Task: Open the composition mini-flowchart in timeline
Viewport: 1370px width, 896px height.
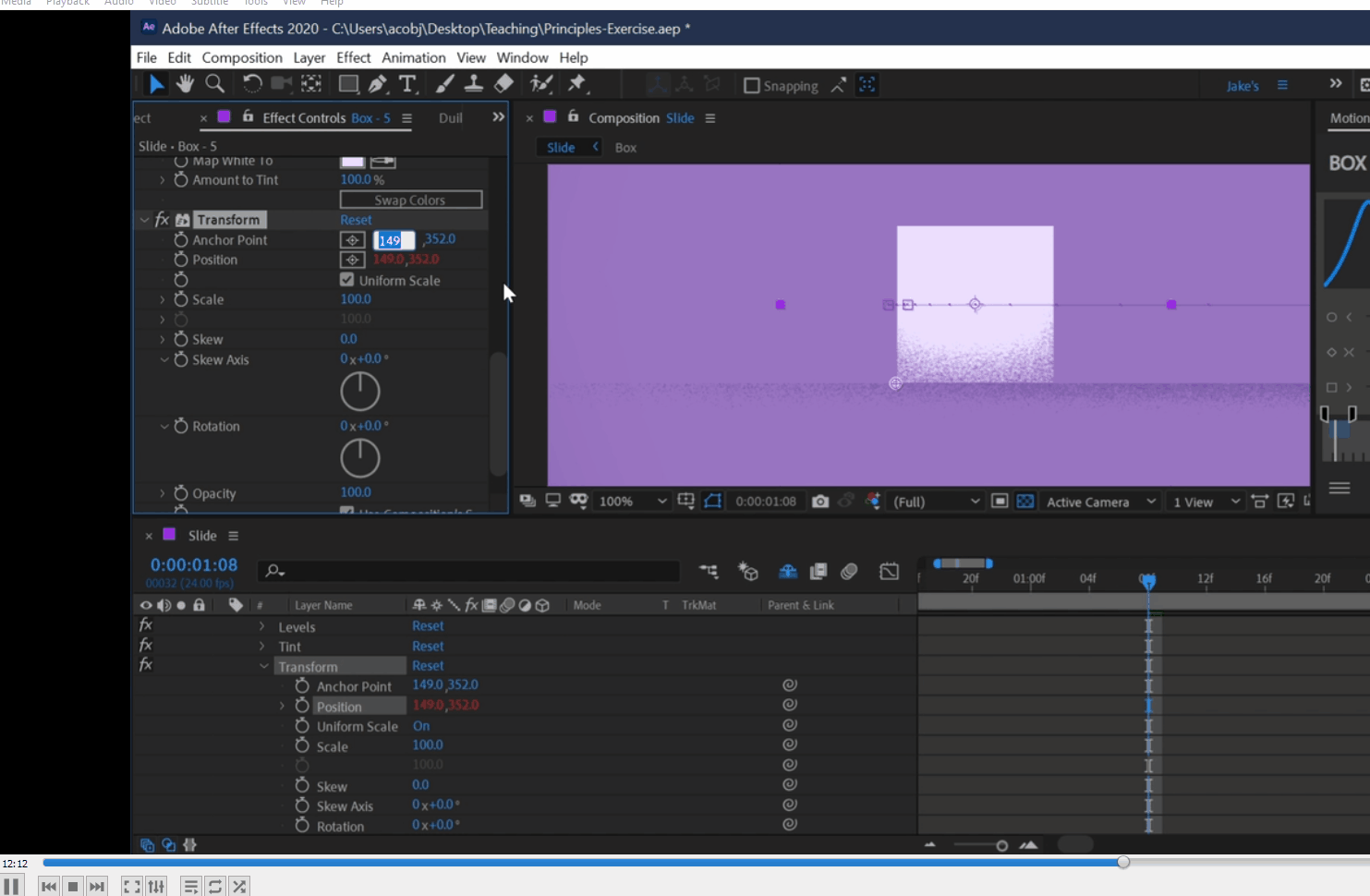Action: tap(709, 572)
